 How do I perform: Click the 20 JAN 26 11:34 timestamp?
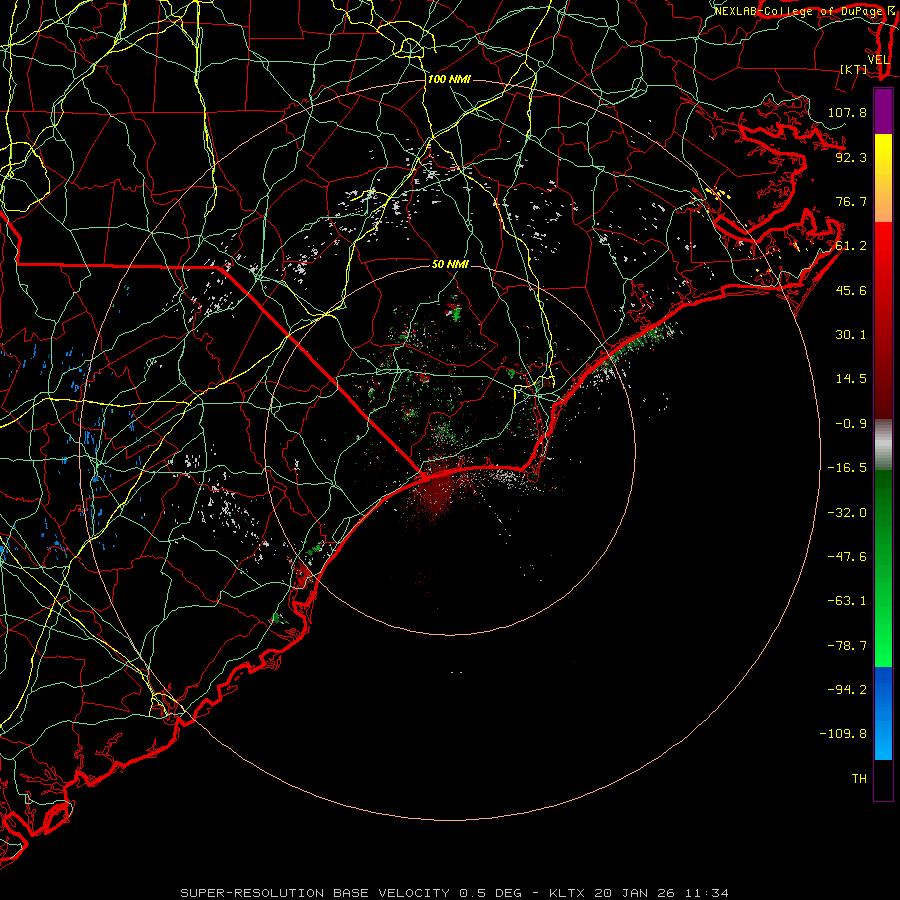point(661,893)
